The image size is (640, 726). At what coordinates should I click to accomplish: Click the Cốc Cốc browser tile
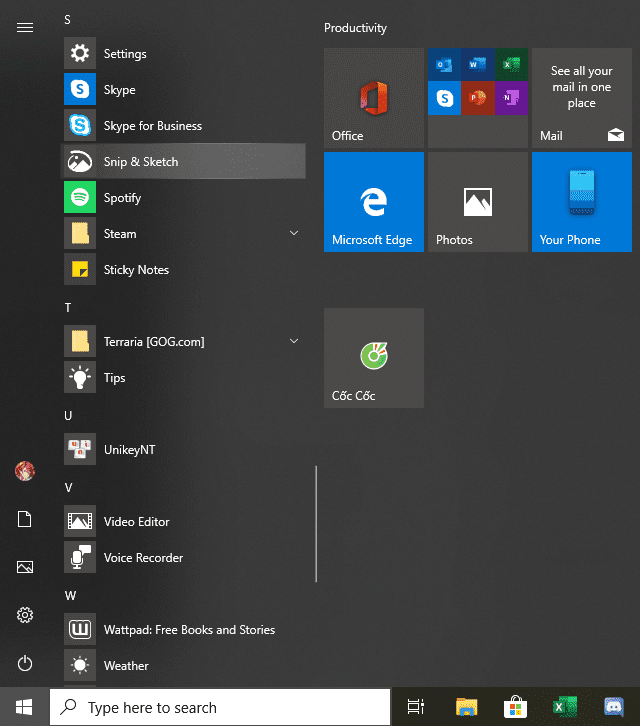point(374,358)
